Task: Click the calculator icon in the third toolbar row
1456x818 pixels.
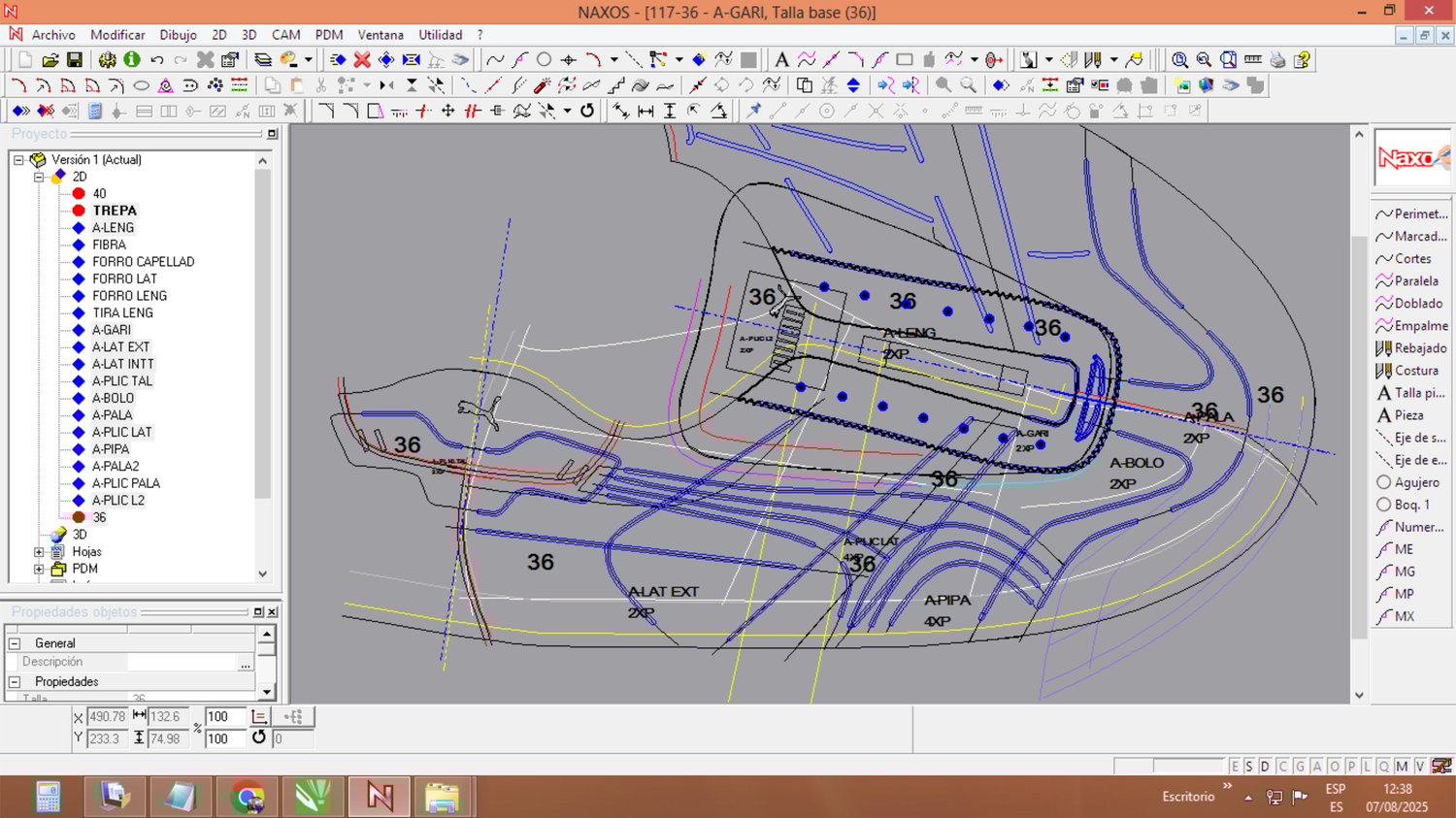Action: (x=95, y=111)
